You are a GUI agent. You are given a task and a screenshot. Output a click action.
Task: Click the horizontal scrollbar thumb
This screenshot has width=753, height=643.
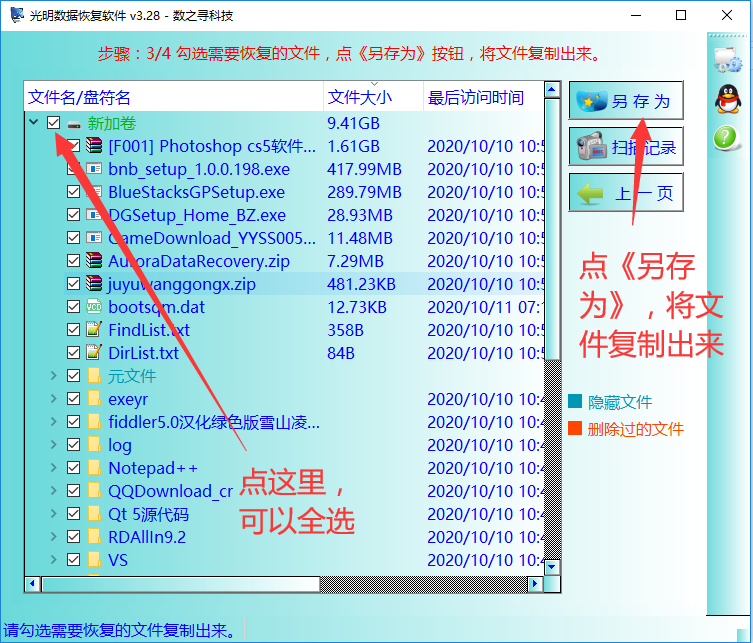point(181,584)
